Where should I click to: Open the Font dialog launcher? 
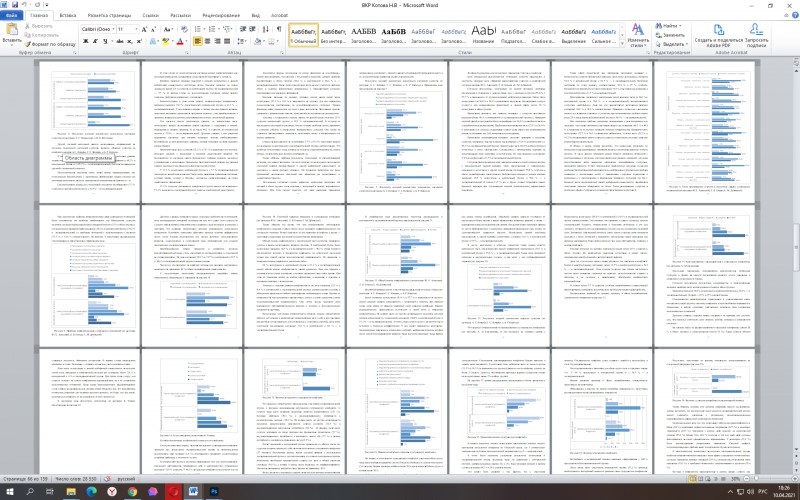pyautogui.click(x=189, y=53)
